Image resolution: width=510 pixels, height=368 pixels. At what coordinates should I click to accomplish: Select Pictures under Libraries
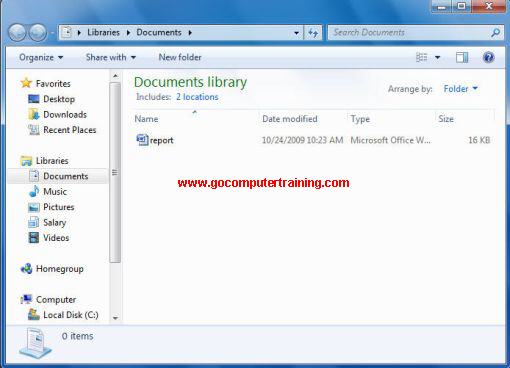point(59,207)
